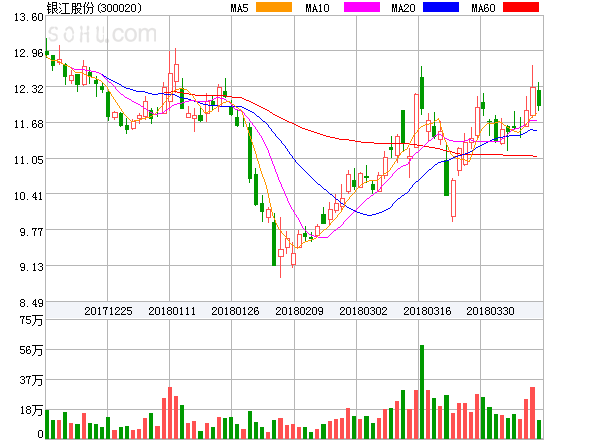The height and width of the screenshot is (440, 600).
Task: Select the stock title 银江股份(300020)
Action: click(94, 8)
